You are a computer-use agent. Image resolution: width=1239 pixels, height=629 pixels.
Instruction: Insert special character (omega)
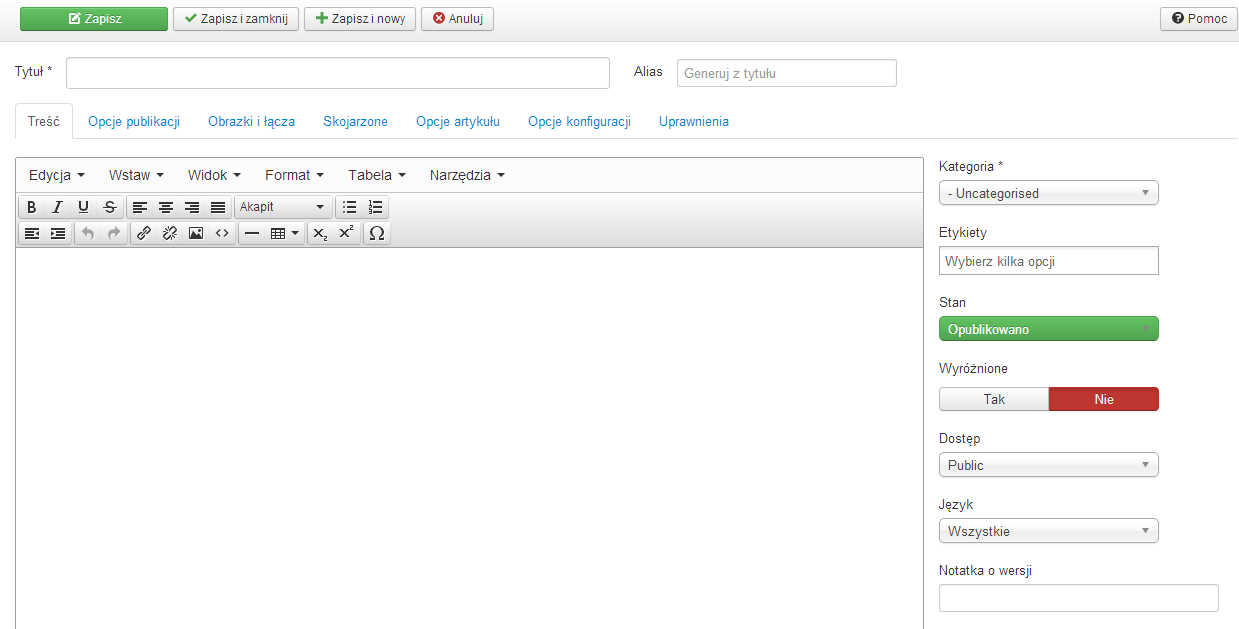click(x=376, y=234)
